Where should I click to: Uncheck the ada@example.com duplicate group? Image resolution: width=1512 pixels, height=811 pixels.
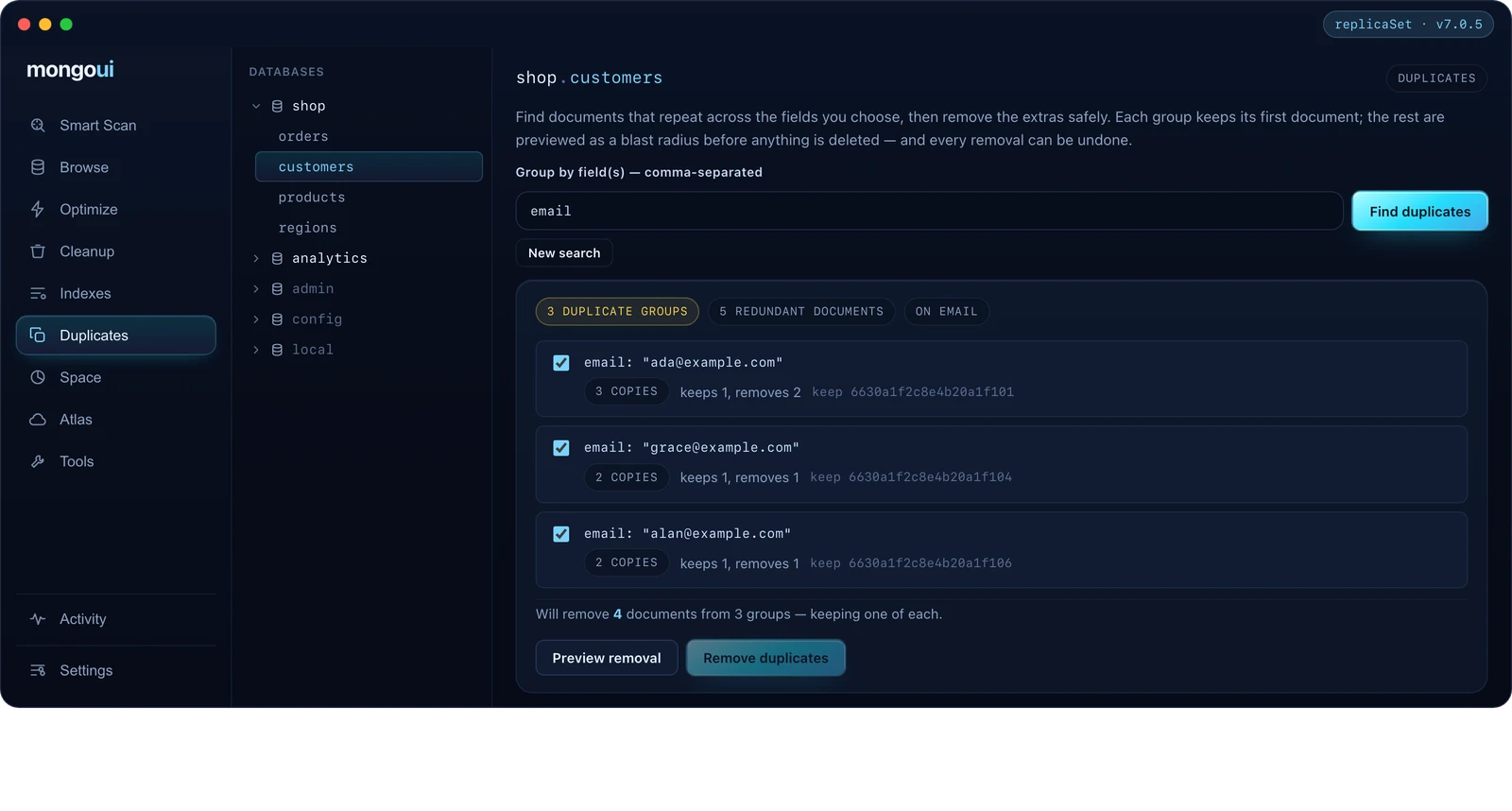561,363
